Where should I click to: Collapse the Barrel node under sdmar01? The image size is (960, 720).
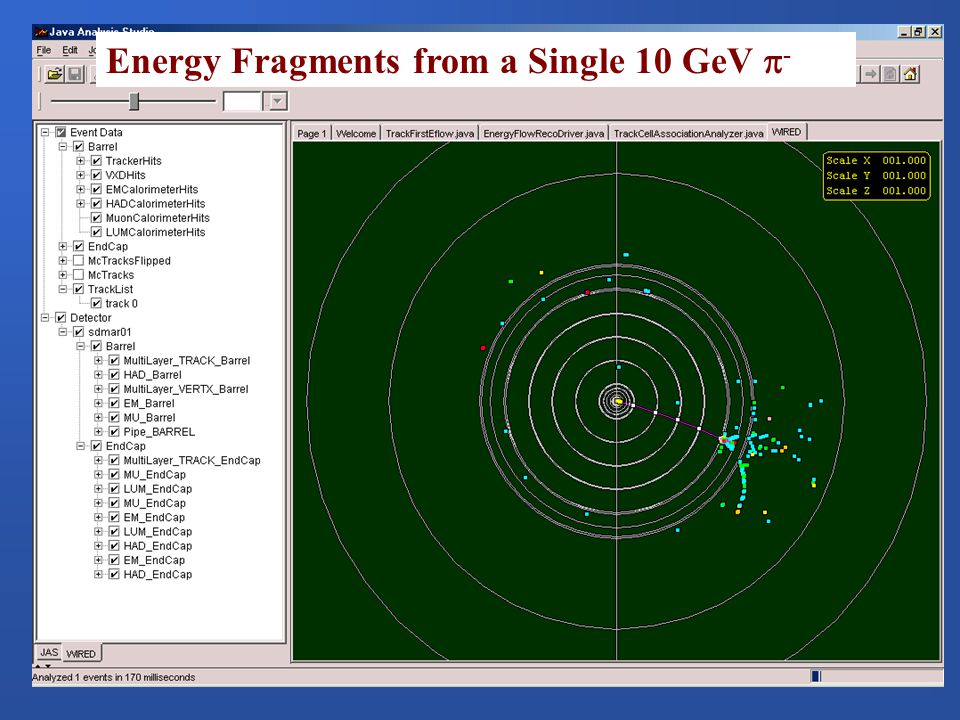click(80, 347)
